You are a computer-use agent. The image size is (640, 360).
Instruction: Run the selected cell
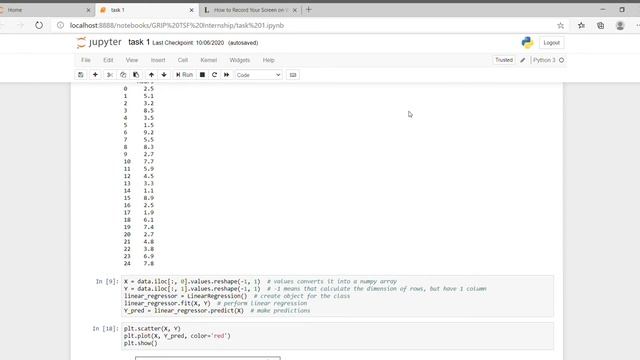(184, 75)
